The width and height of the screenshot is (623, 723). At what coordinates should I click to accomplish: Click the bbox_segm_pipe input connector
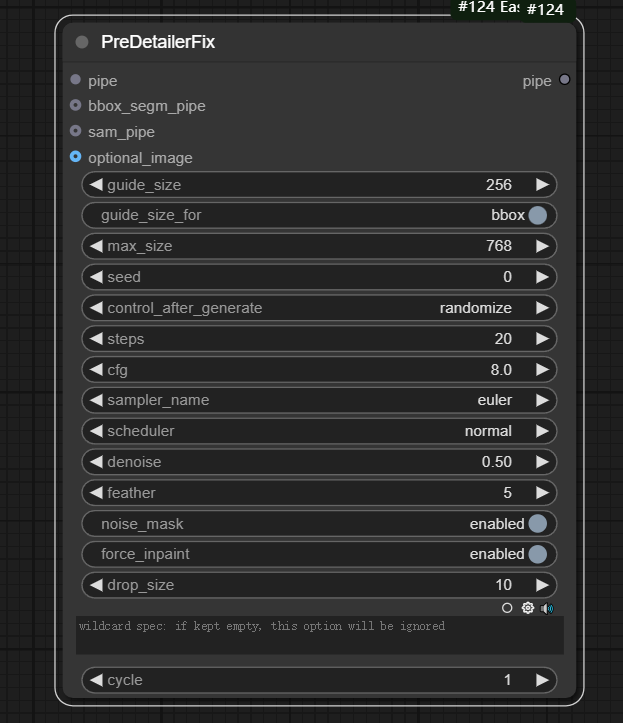[76, 105]
